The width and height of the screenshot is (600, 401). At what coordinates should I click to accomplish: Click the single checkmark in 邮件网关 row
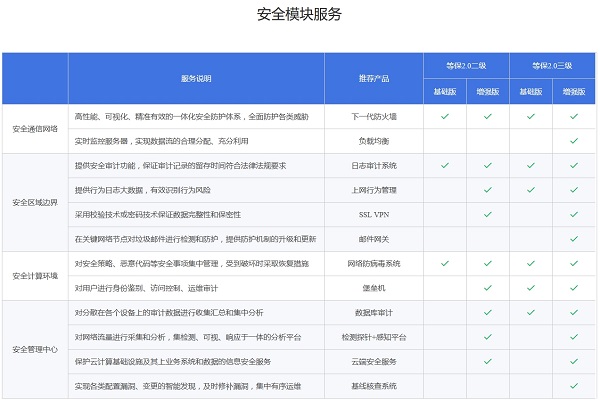573,238
